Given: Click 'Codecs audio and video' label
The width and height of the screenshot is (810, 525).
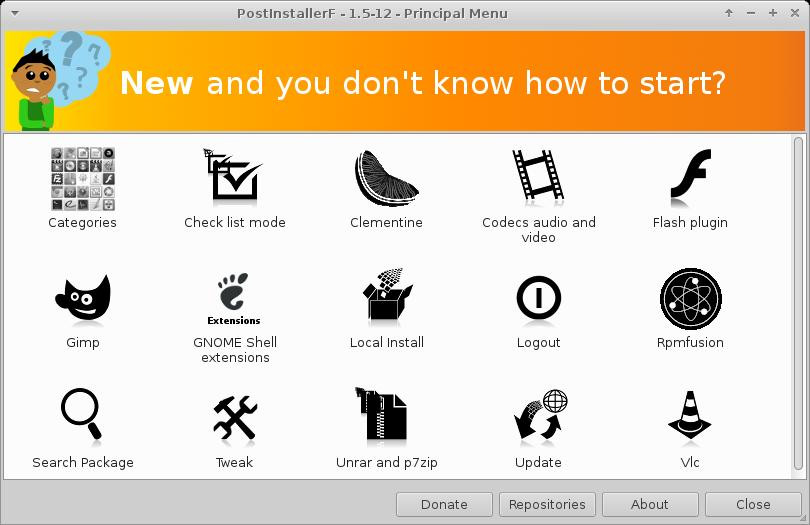Looking at the screenshot, I should click(539, 230).
